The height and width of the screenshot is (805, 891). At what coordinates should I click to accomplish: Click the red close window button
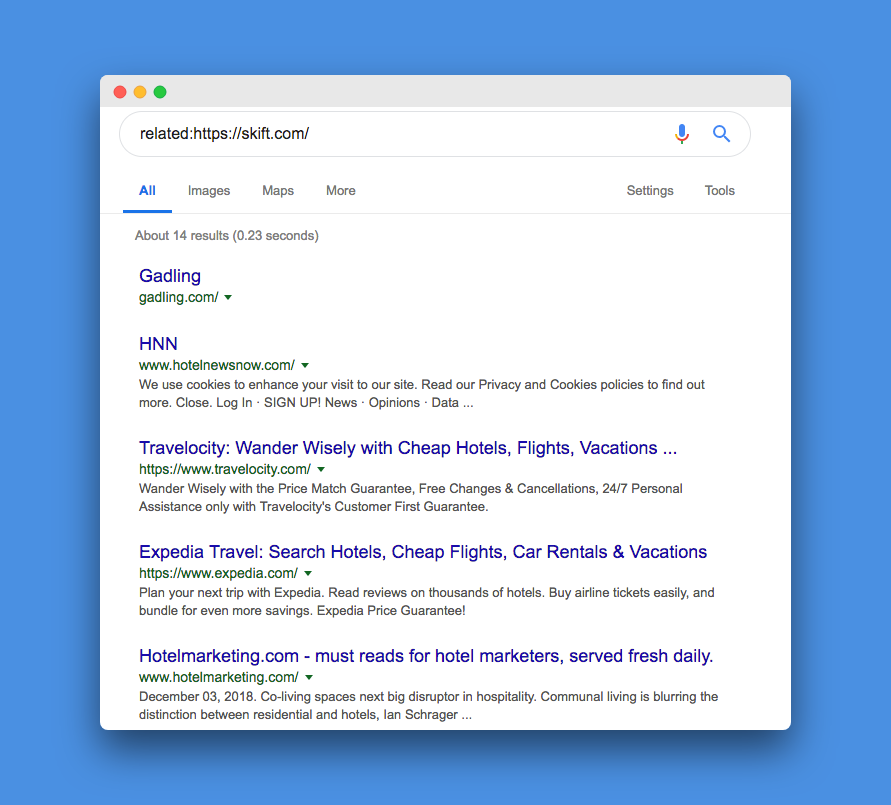click(x=120, y=92)
